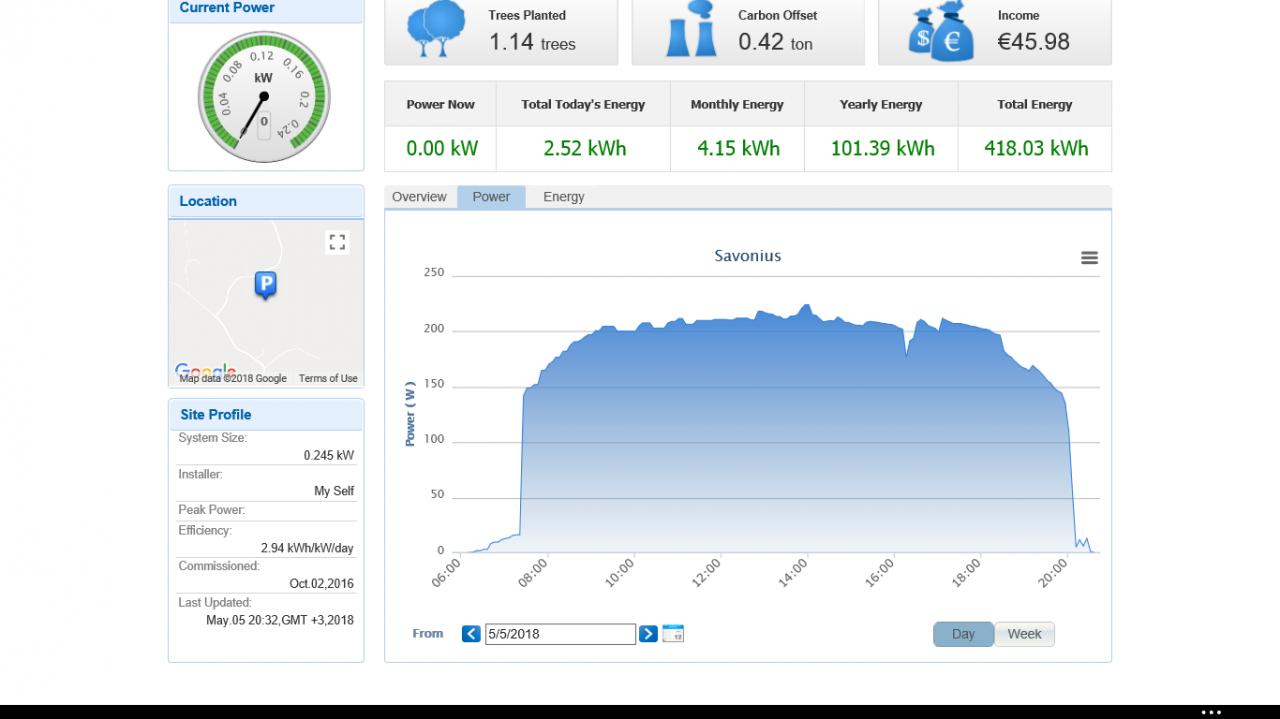Click the 0.00 kW power now value
This screenshot has height=719, width=1280.
coord(442,148)
